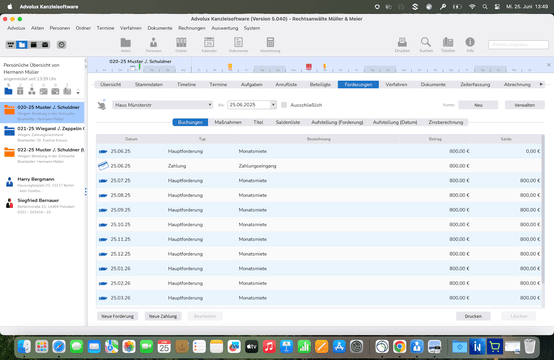Sort by the Betrag column header
Screen dimensions: 554x360
click(435, 139)
